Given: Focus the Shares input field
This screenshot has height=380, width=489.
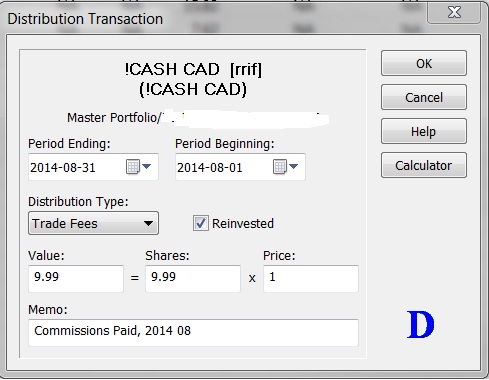Looking at the screenshot, I should pyautogui.click(x=193, y=279).
